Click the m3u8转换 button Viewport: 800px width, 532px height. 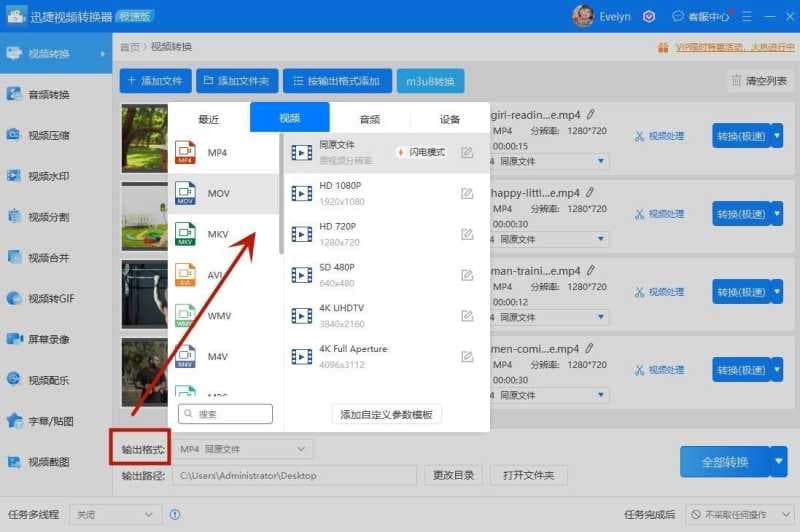coord(431,81)
